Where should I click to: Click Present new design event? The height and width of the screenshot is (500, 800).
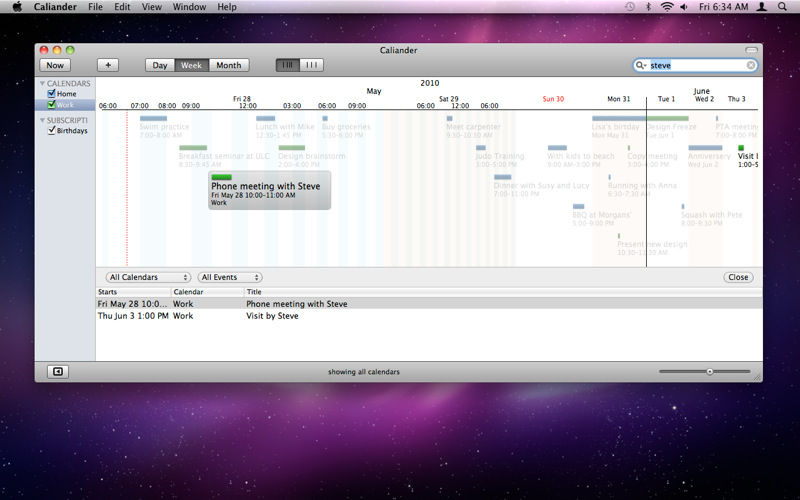pyautogui.click(x=652, y=244)
